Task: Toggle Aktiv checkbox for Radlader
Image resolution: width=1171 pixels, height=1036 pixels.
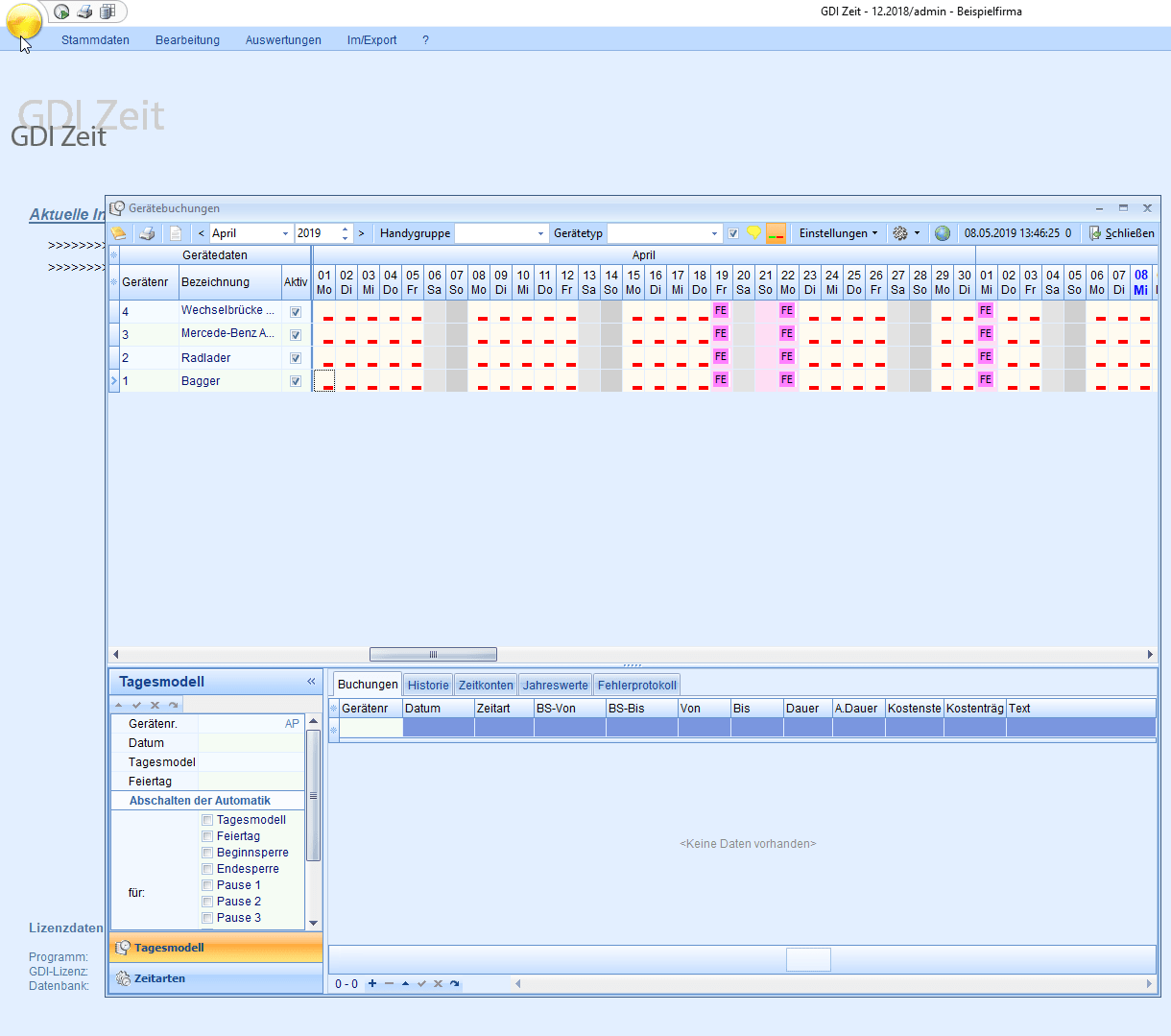Action: point(296,358)
